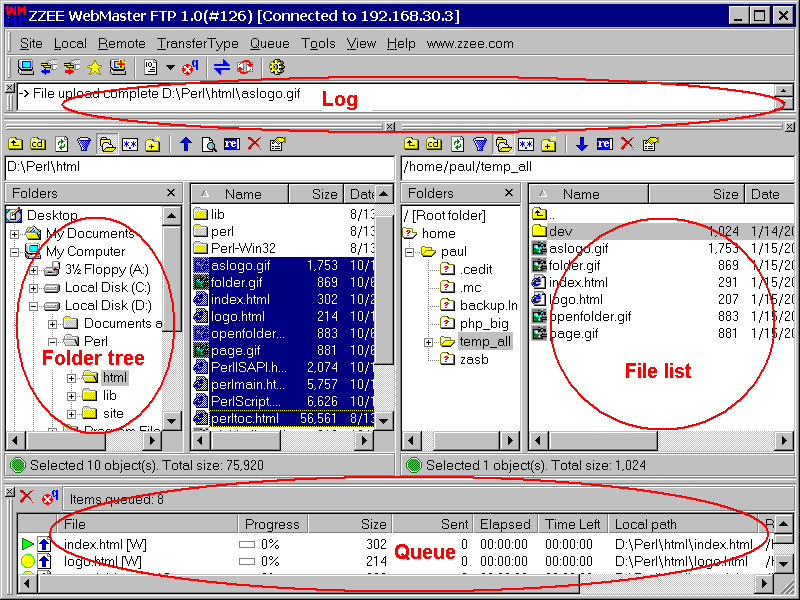800x600 pixels.
Task: Open the Local menu
Action: pyautogui.click(x=70, y=44)
